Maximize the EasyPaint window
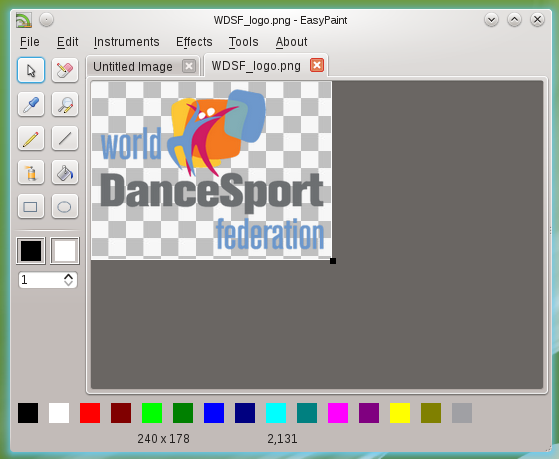This screenshot has height=459, width=559. point(514,20)
